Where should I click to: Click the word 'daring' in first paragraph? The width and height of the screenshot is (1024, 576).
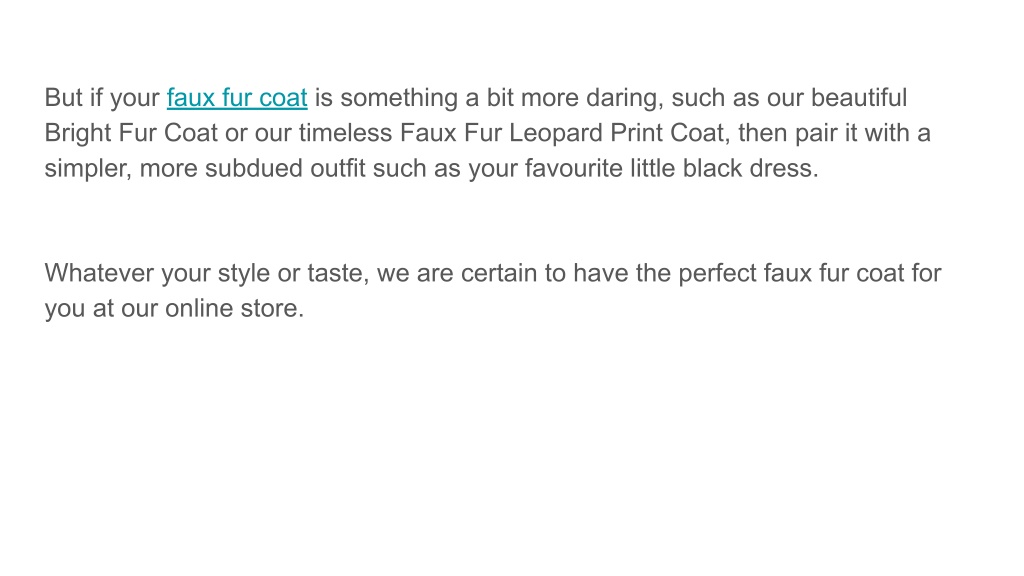point(624,98)
